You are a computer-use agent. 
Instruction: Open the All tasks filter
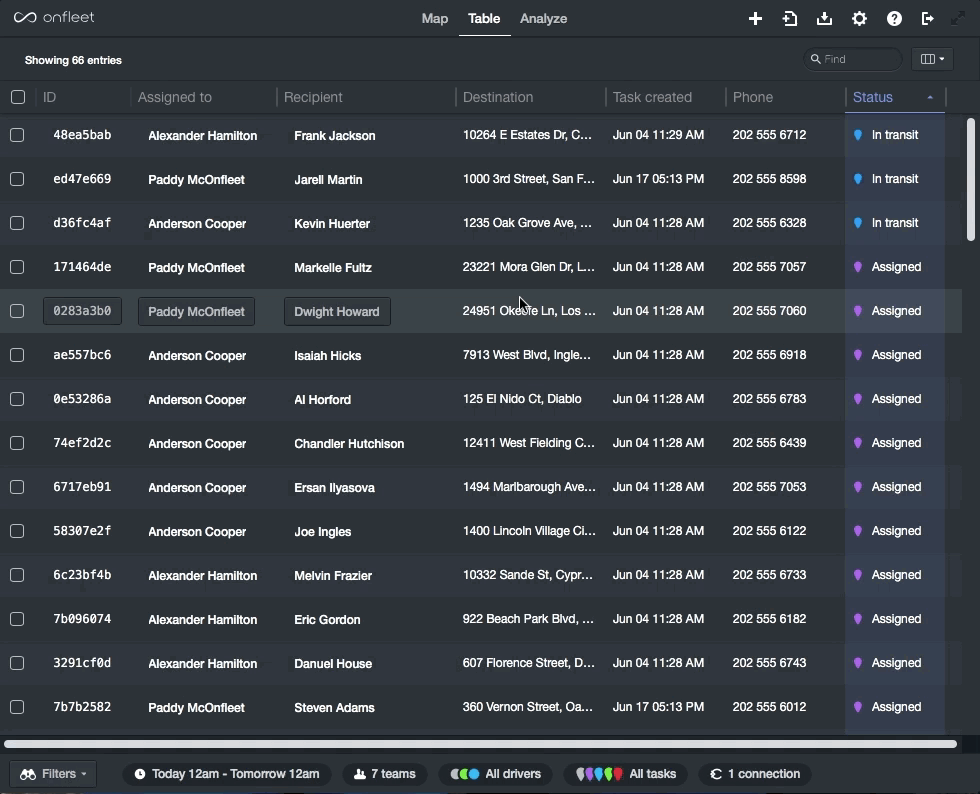click(625, 774)
